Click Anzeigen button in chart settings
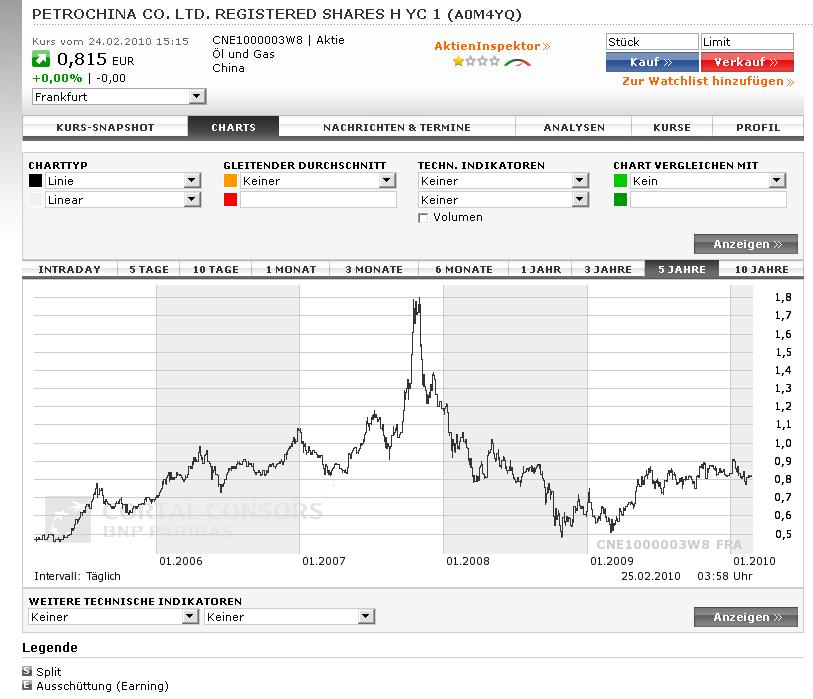Screen dimensions: 813x699 (x=746, y=244)
